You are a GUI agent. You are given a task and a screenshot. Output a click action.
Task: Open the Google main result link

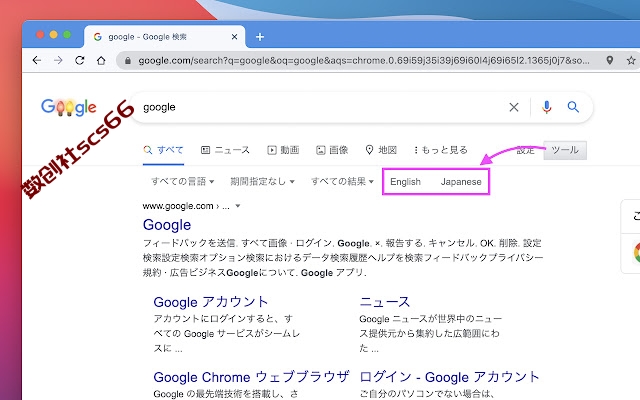[167, 225]
